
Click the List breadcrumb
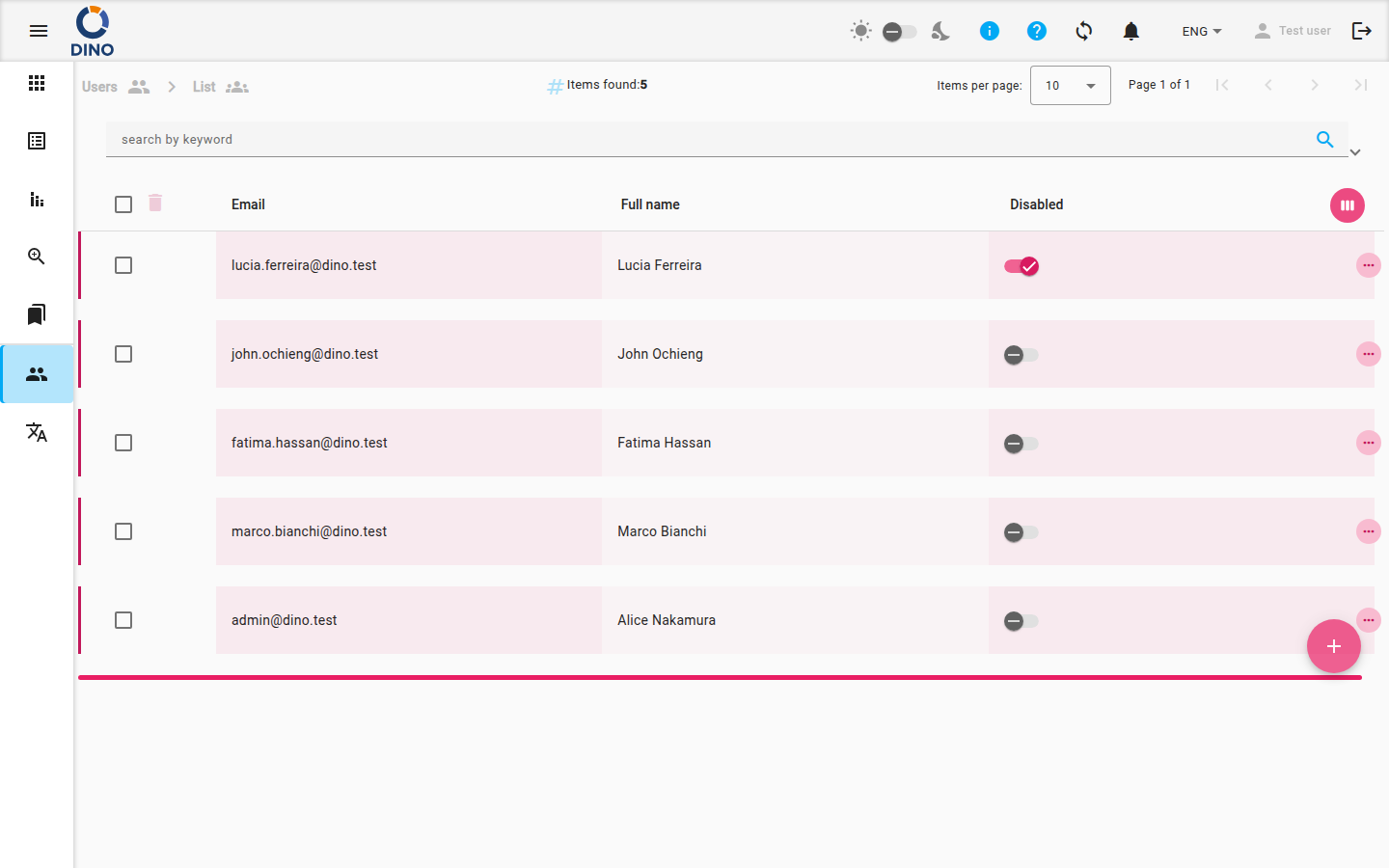coord(221,87)
